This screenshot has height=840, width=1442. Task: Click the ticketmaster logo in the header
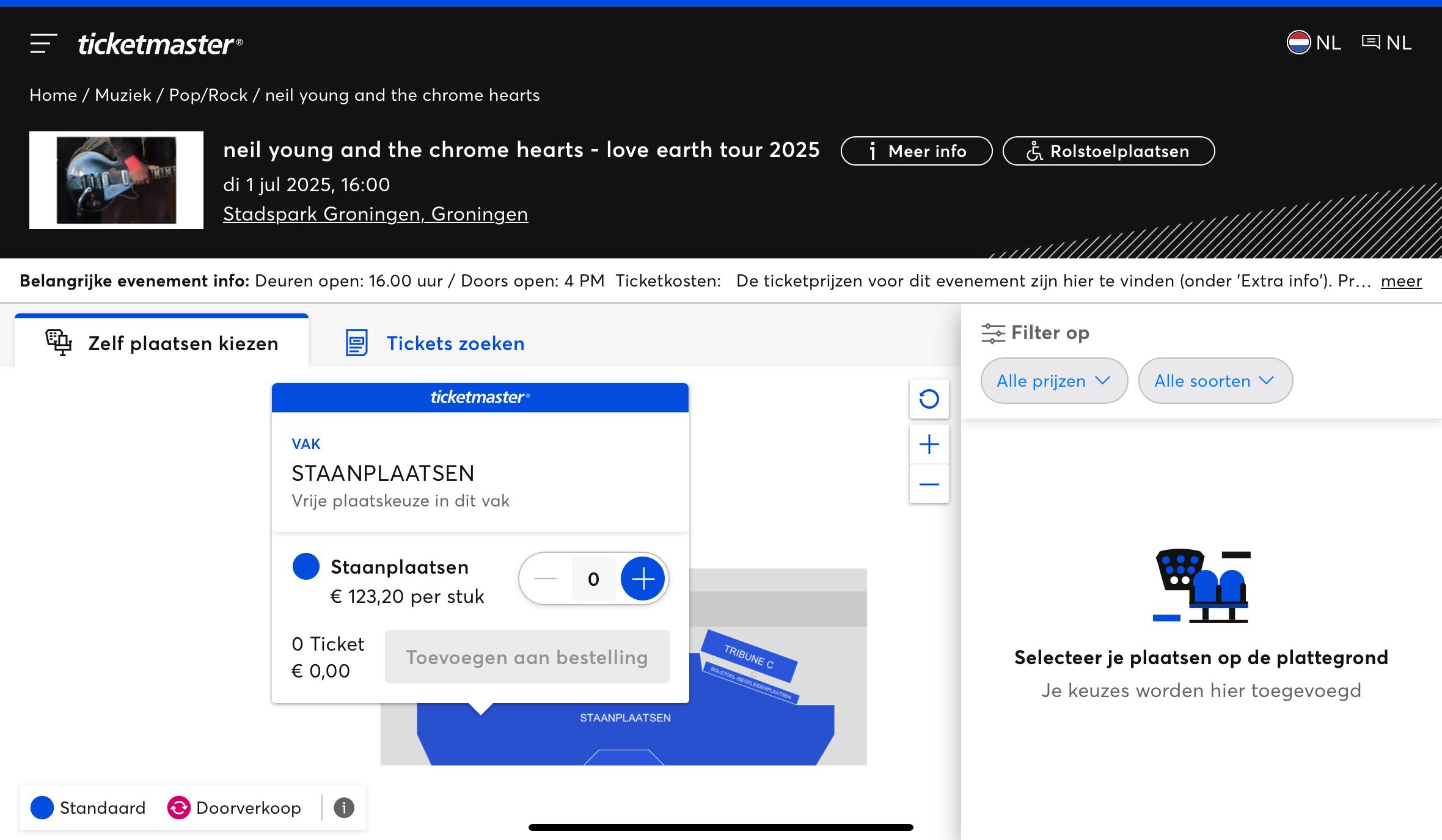pyautogui.click(x=160, y=44)
